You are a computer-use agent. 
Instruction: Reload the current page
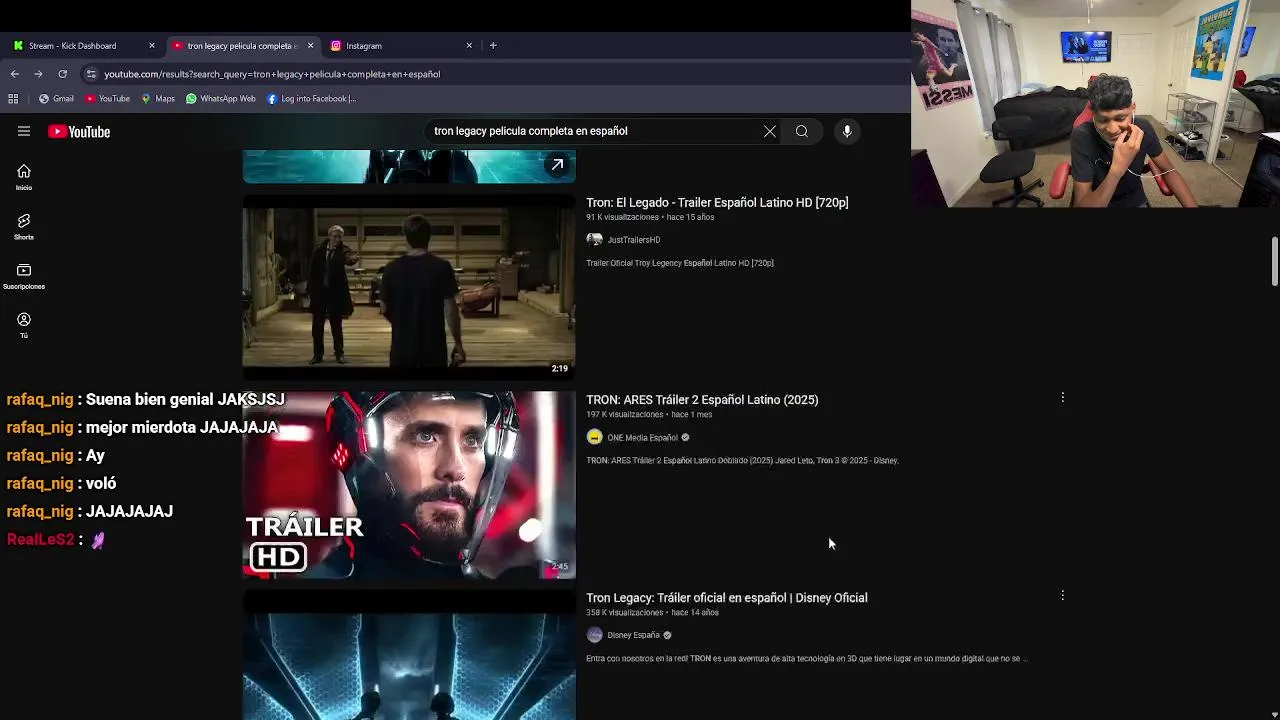point(62,74)
